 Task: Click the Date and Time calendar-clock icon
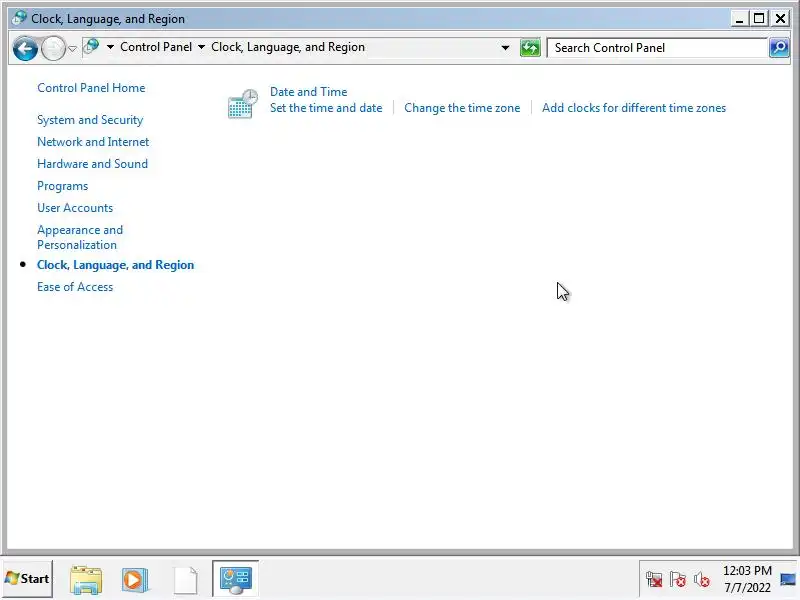tap(242, 104)
